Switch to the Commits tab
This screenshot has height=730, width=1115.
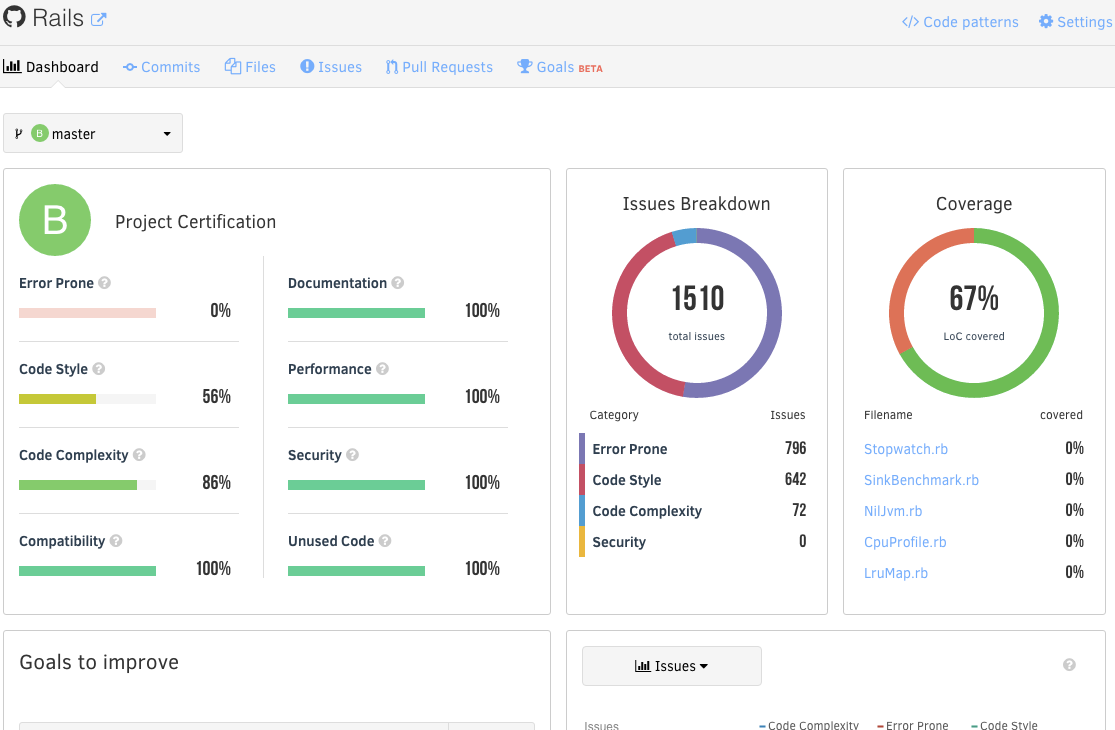tap(161, 67)
